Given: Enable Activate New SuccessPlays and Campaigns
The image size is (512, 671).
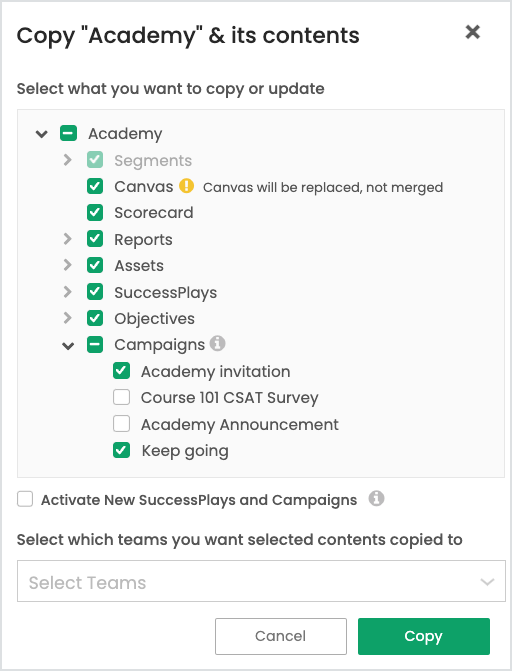Looking at the screenshot, I should pyautogui.click(x=25, y=499).
